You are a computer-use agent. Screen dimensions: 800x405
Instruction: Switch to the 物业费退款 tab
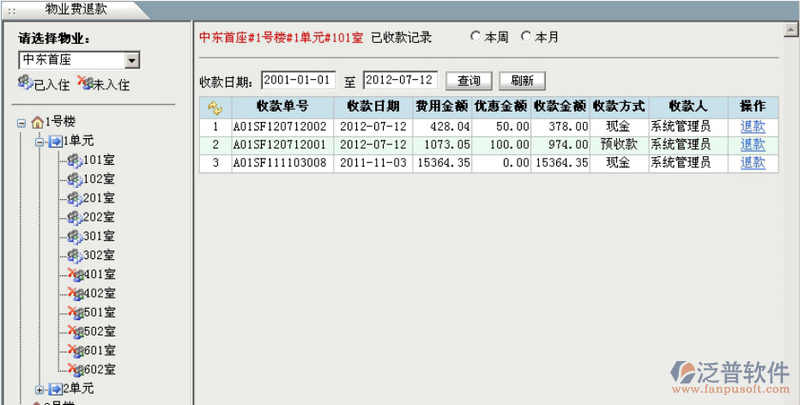[x=76, y=9]
